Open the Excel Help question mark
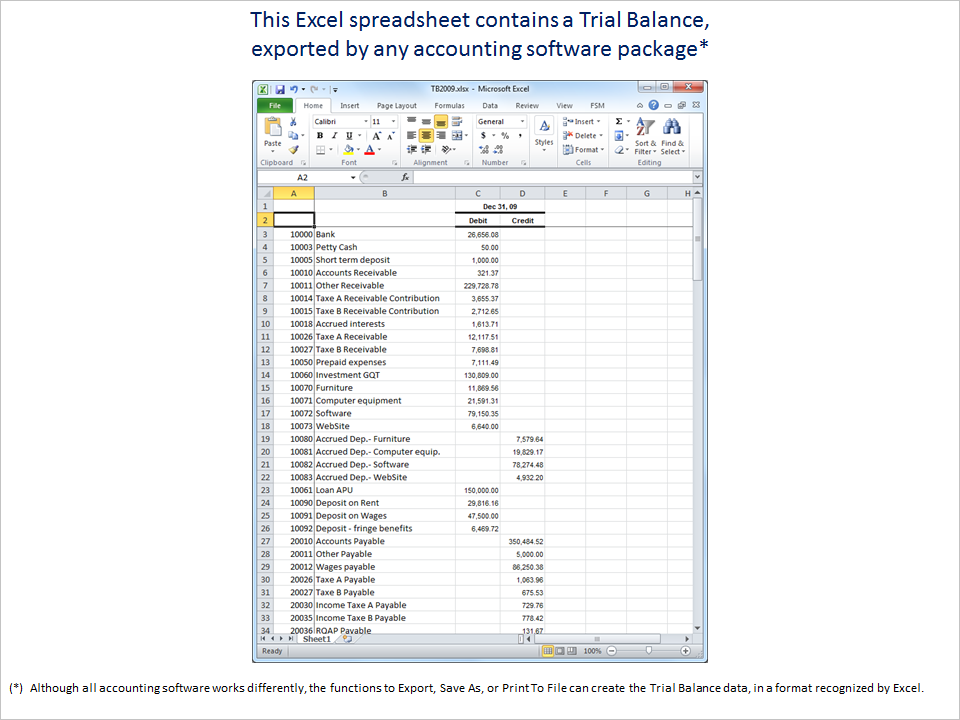 pyautogui.click(x=653, y=105)
